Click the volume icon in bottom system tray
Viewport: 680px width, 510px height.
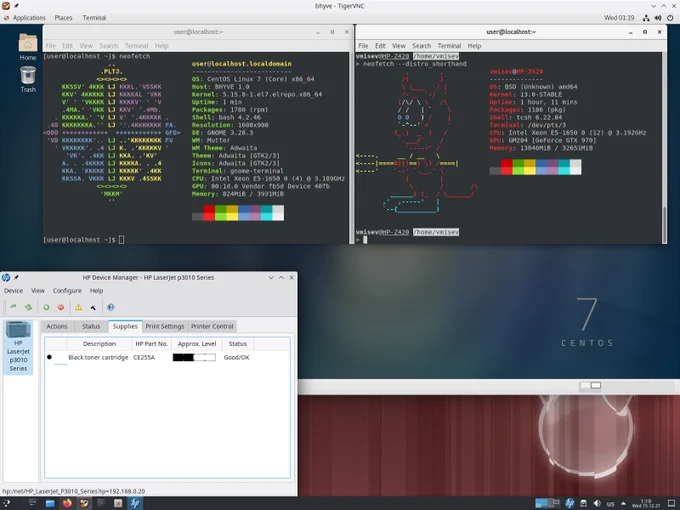pos(597,503)
